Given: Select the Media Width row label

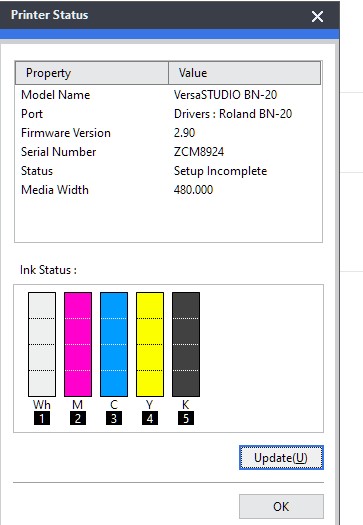Looking at the screenshot, I should tap(55, 190).
